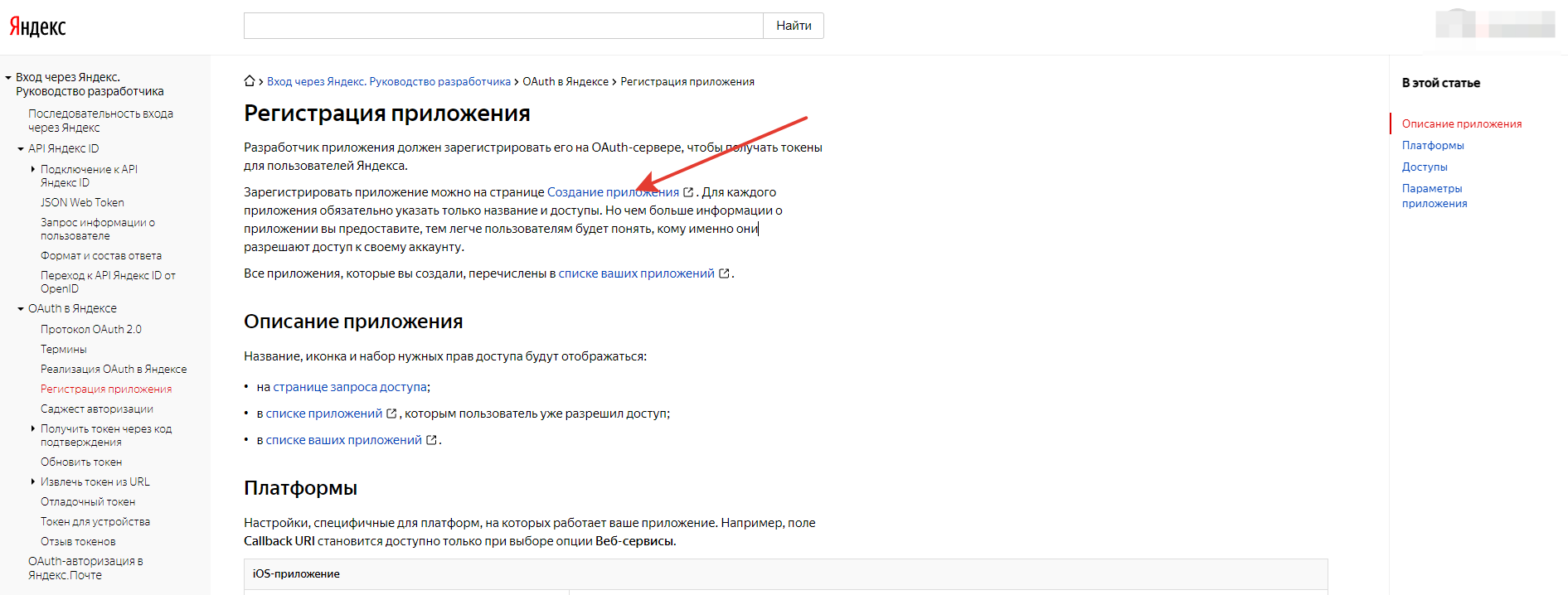
Task: Collapse the Вход через Яндекс root section
Action: pyautogui.click(x=8, y=78)
